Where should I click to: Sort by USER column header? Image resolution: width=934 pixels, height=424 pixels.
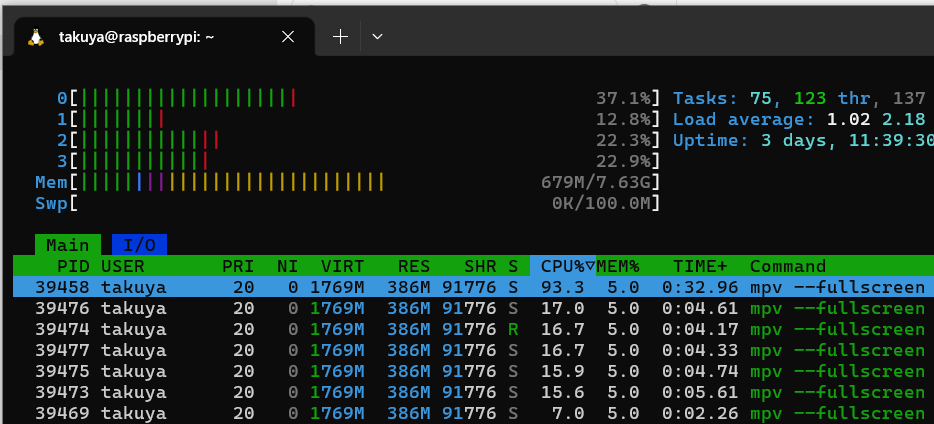123,266
